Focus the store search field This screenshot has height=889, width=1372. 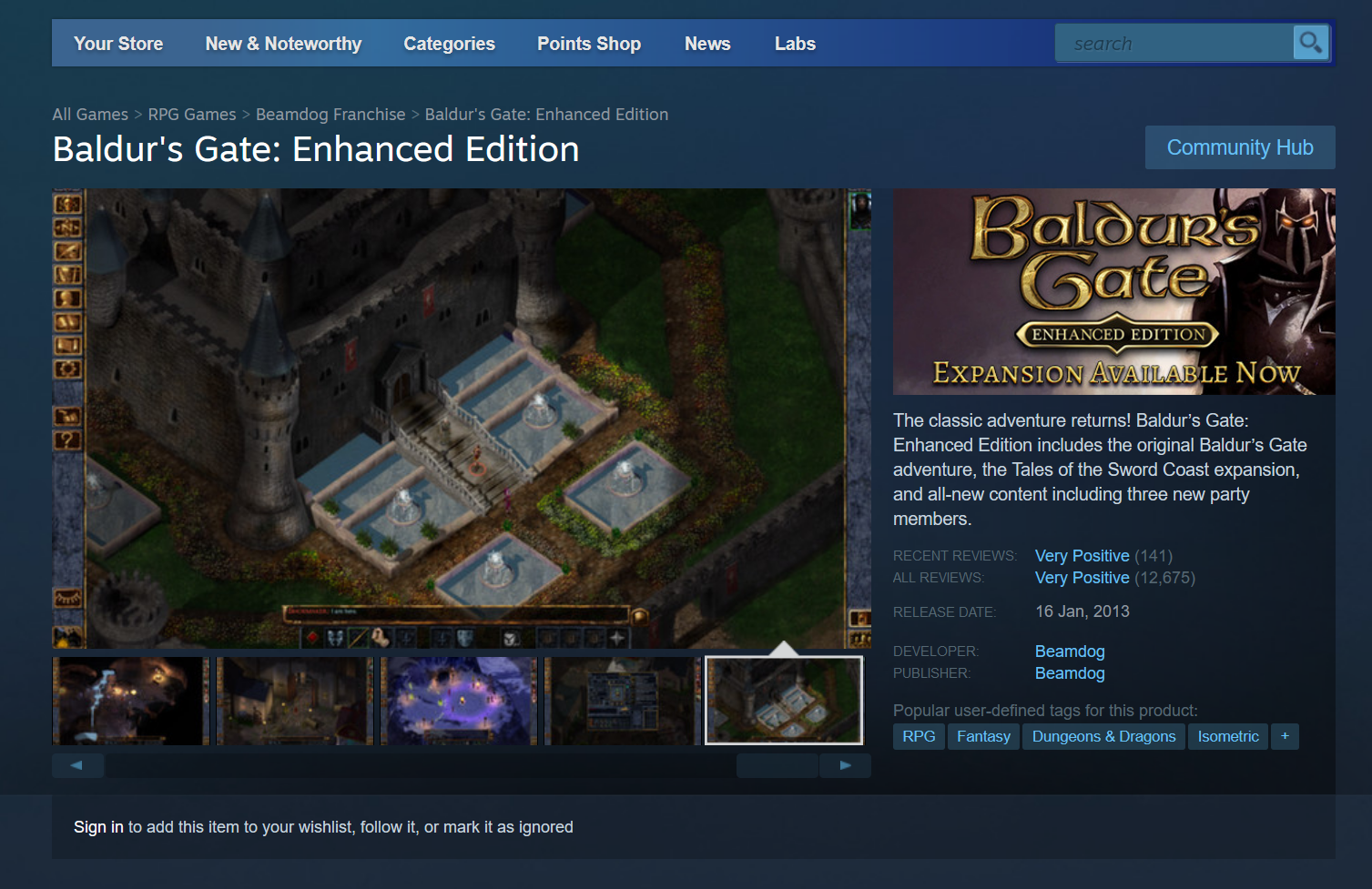point(1174,43)
